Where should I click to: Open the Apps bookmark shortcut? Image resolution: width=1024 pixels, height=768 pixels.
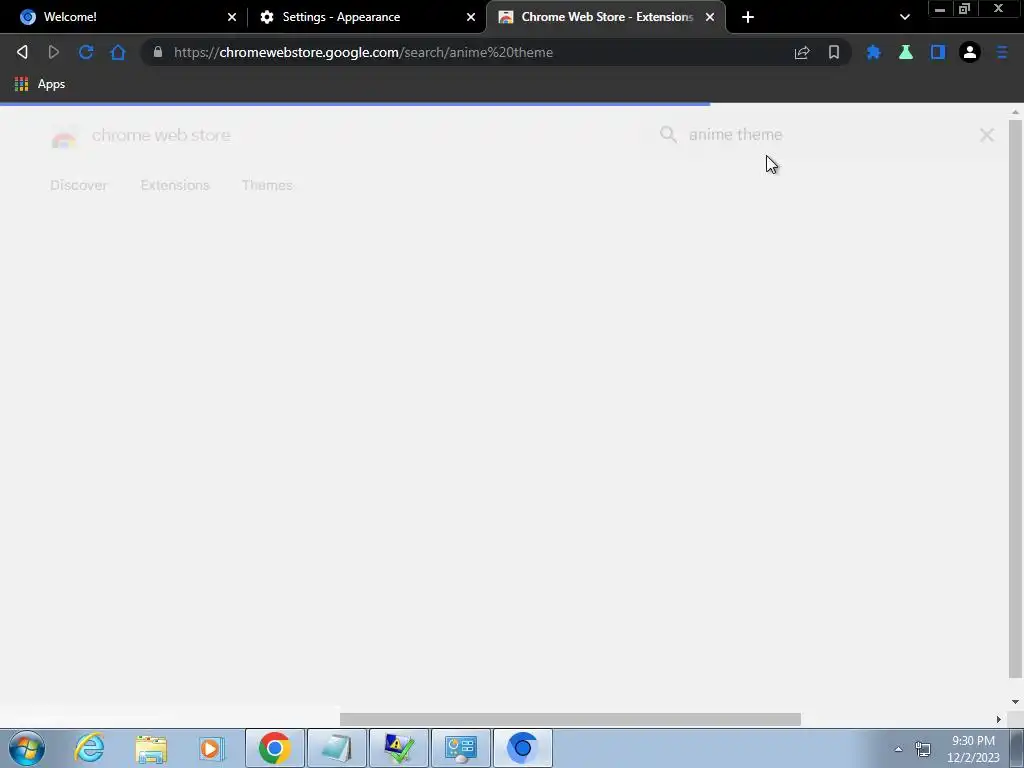coord(40,84)
